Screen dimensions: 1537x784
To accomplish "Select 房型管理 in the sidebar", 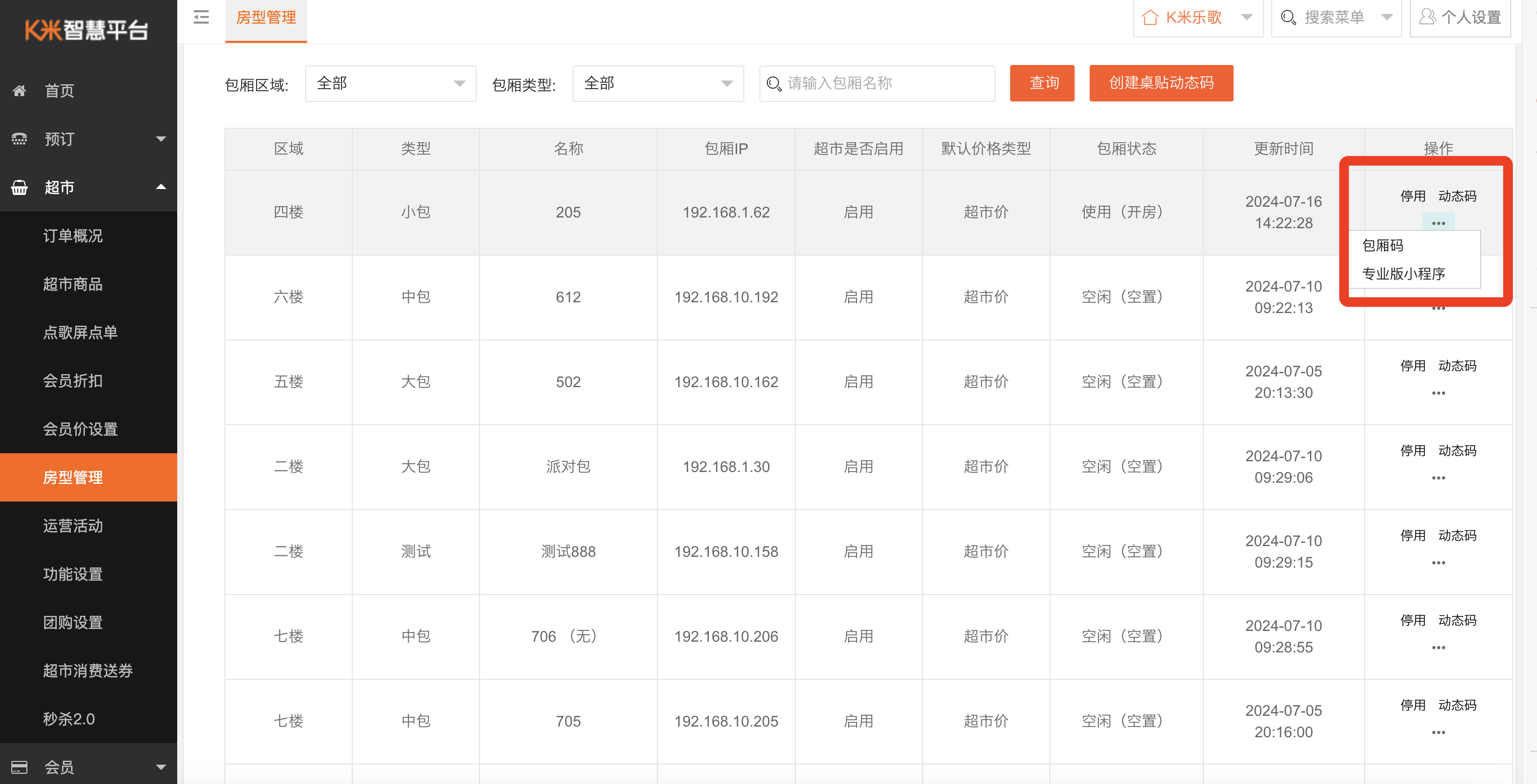I will click(x=88, y=477).
